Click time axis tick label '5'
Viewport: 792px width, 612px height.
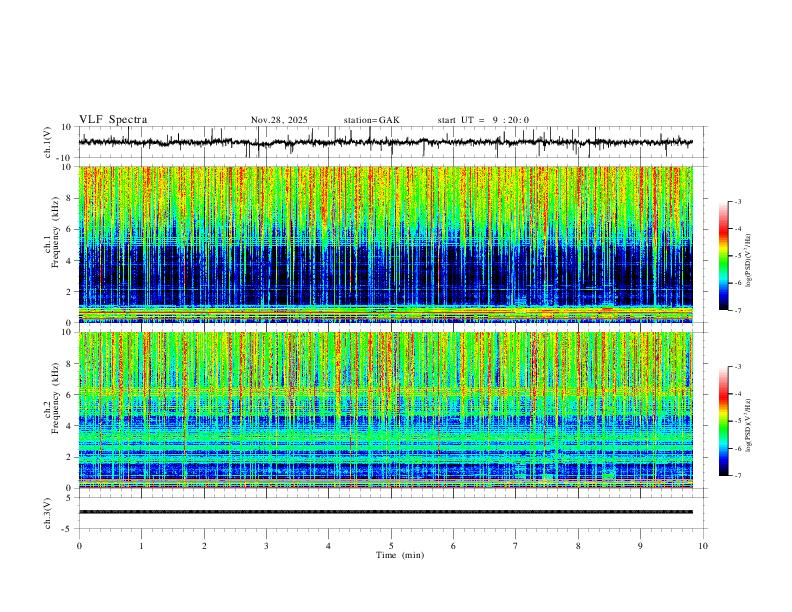pyautogui.click(x=391, y=546)
